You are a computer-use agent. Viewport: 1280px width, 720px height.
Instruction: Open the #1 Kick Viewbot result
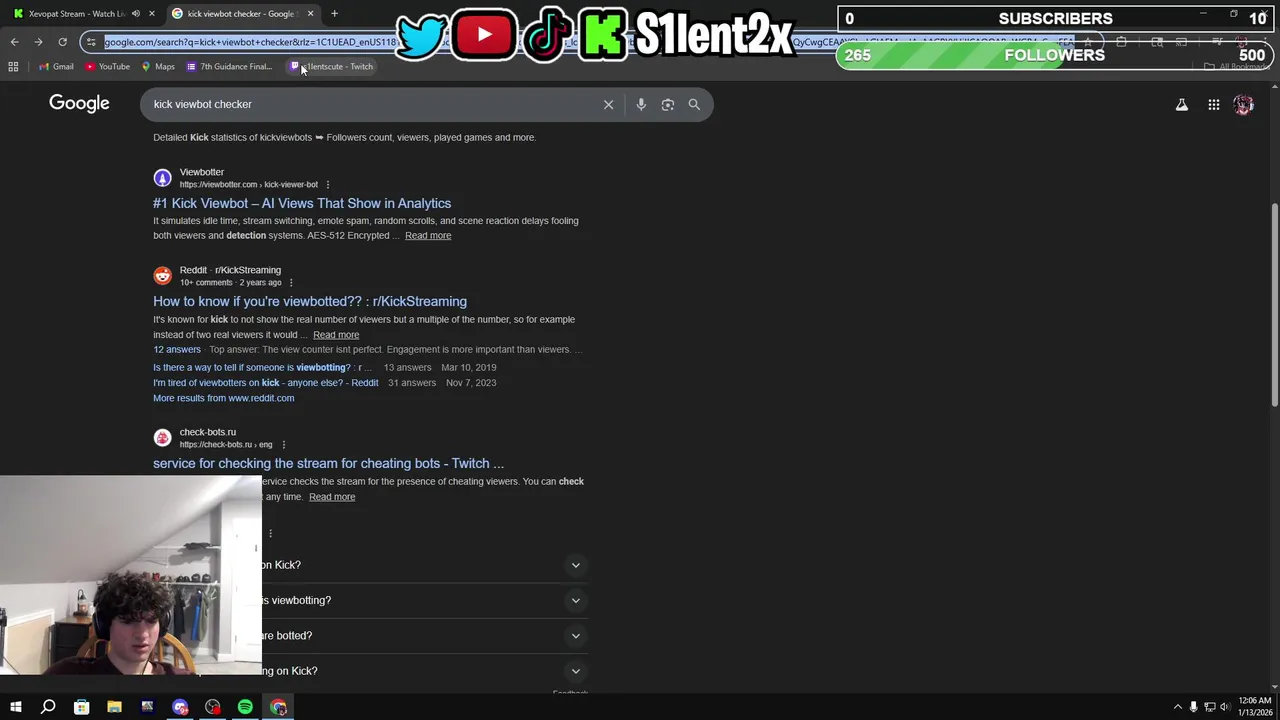point(302,203)
